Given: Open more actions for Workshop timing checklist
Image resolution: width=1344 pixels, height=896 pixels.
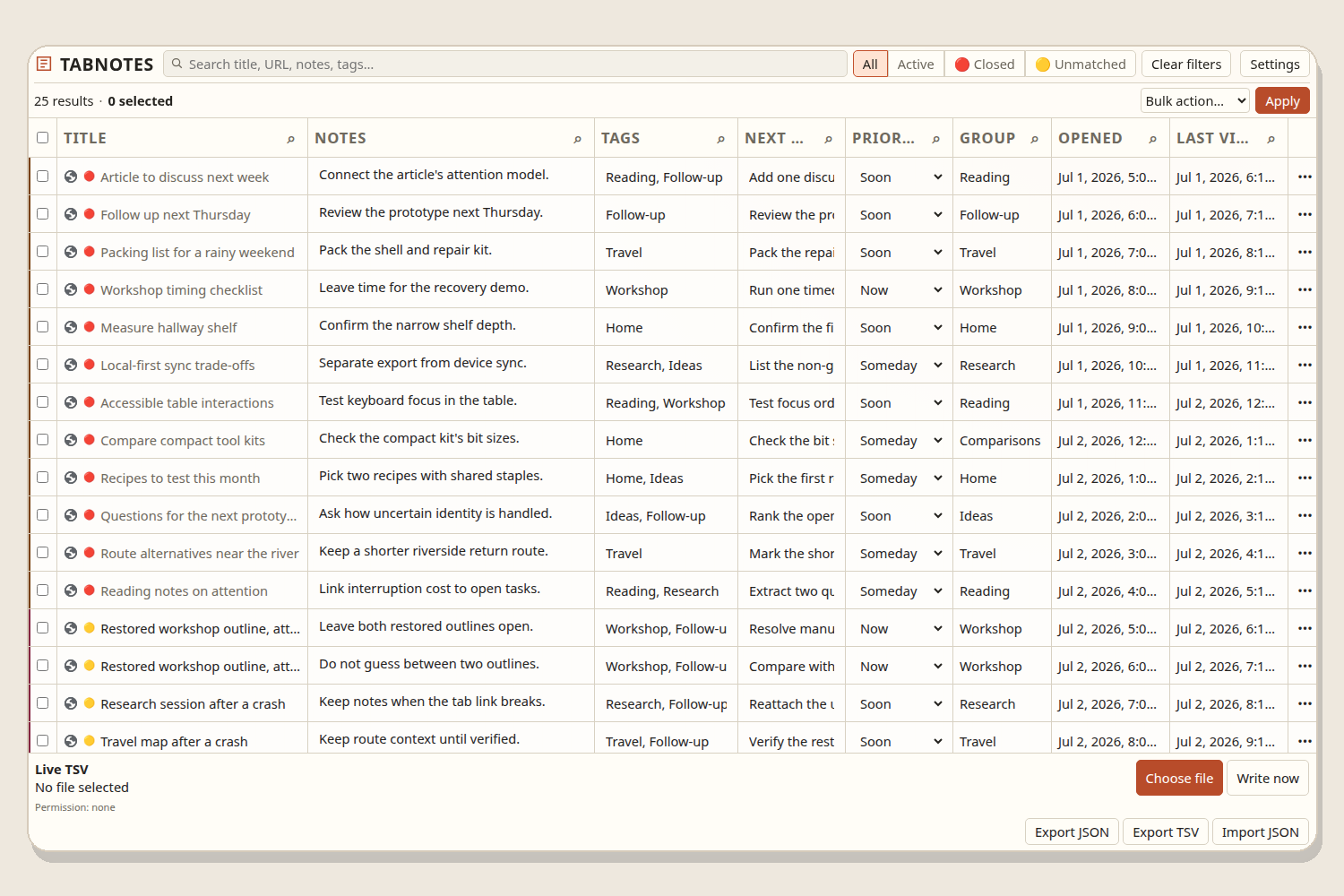Looking at the screenshot, I should pos(1305,289).
